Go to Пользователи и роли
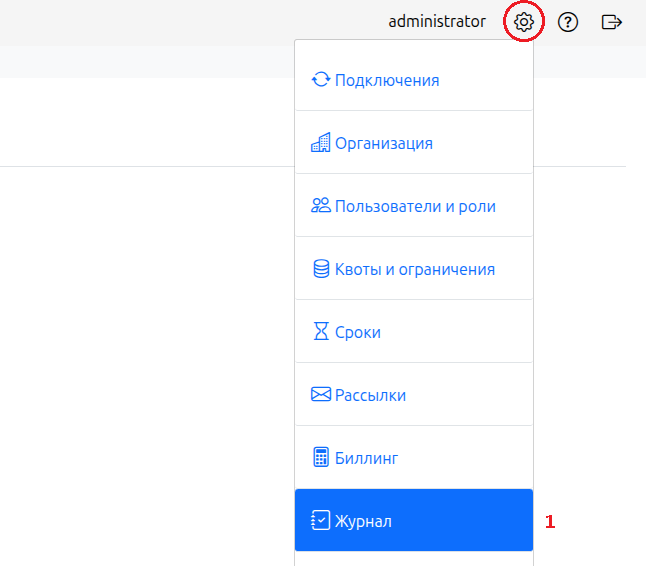646x566 pixels. pyautogui.click(x=415, y=206)
